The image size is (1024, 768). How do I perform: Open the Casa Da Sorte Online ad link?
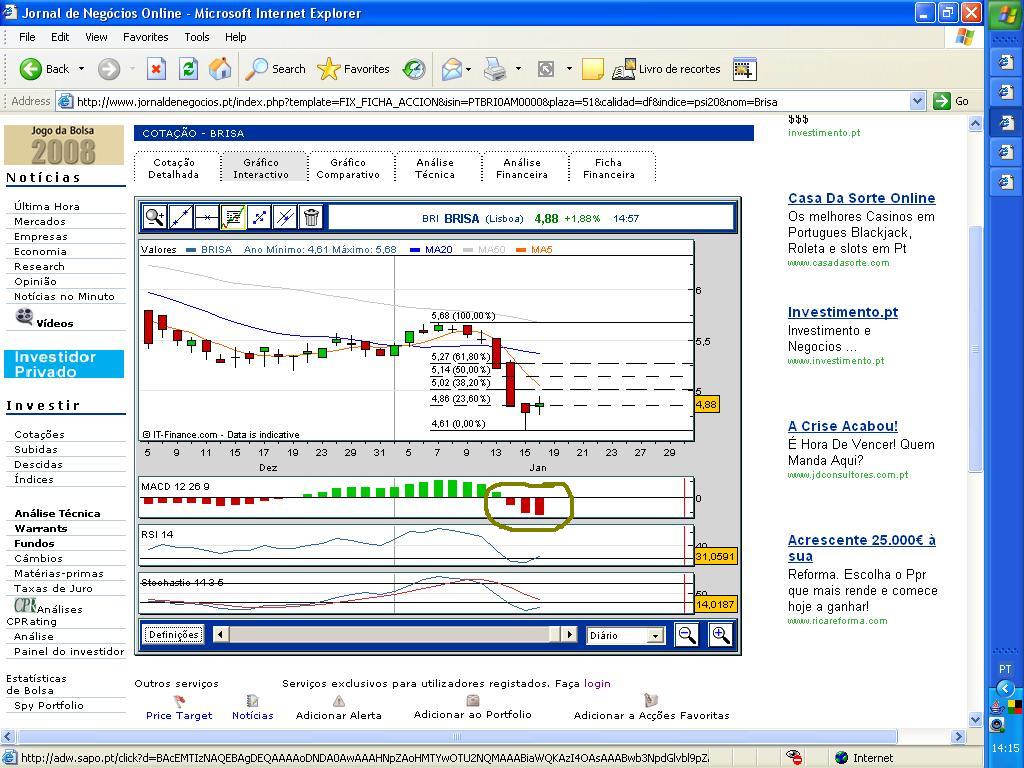pyautogui.click(x=861, y=198)
